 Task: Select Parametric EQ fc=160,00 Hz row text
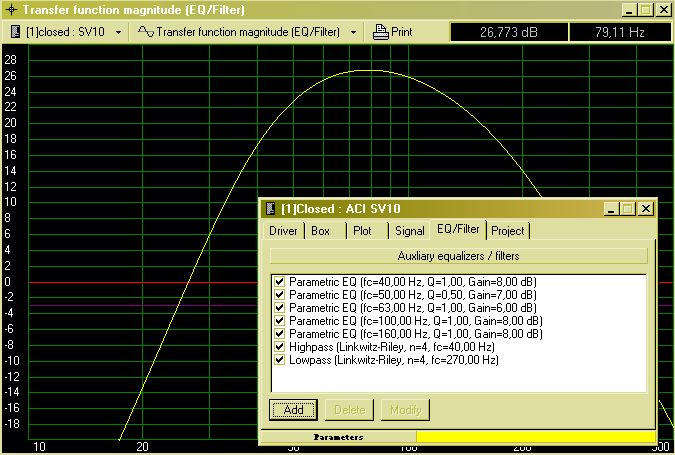[416, 334]
